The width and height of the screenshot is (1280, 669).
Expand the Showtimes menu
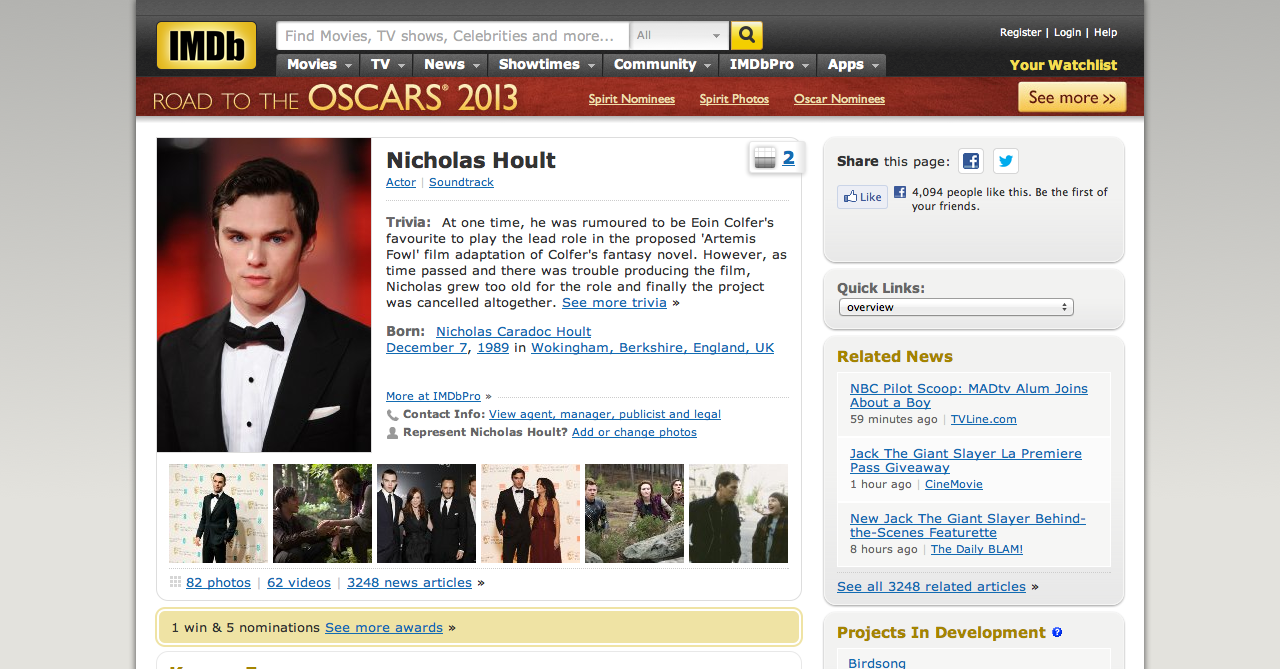(546, 65)
